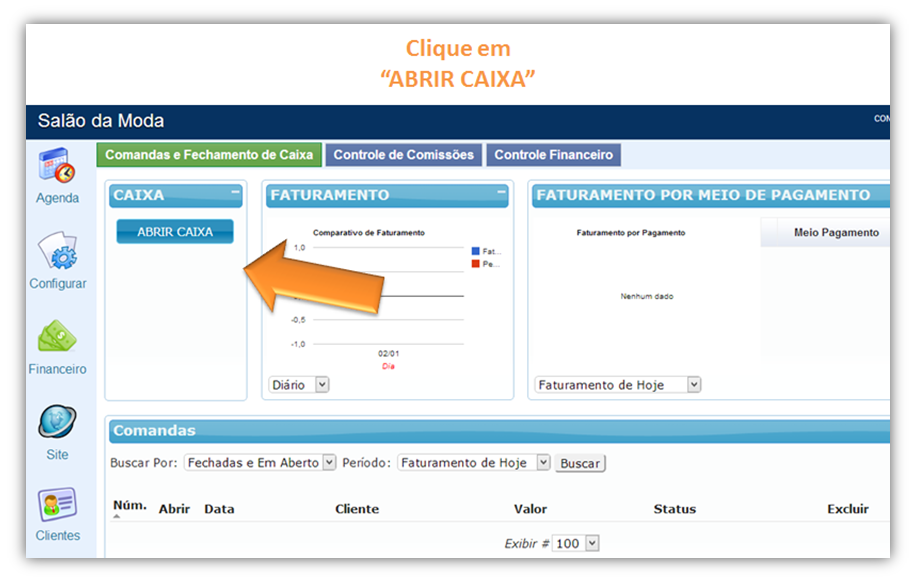Click the Buscar button
Viewport: 923px width, 587px height.
[580, 462]
